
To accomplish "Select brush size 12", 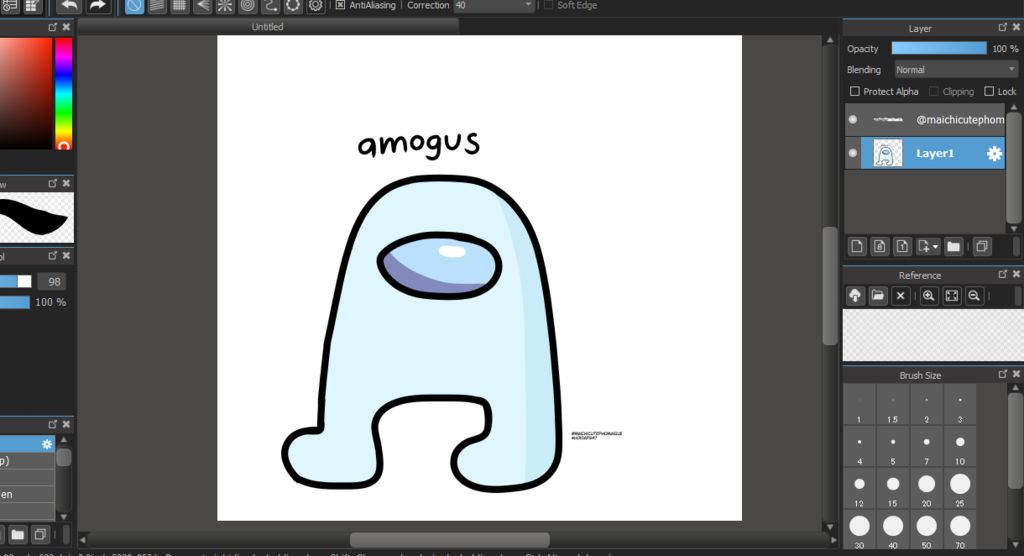I will point(859,489).
